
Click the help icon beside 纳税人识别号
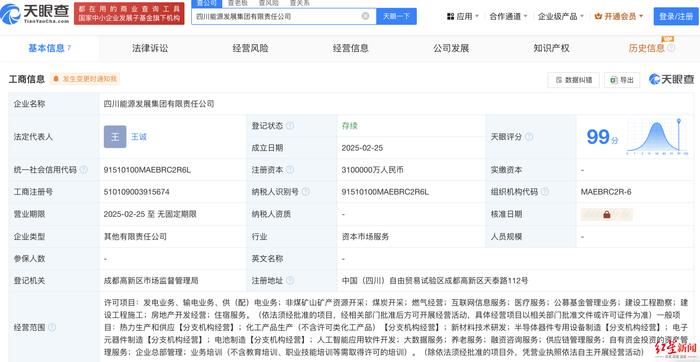(x=306, y=192)
